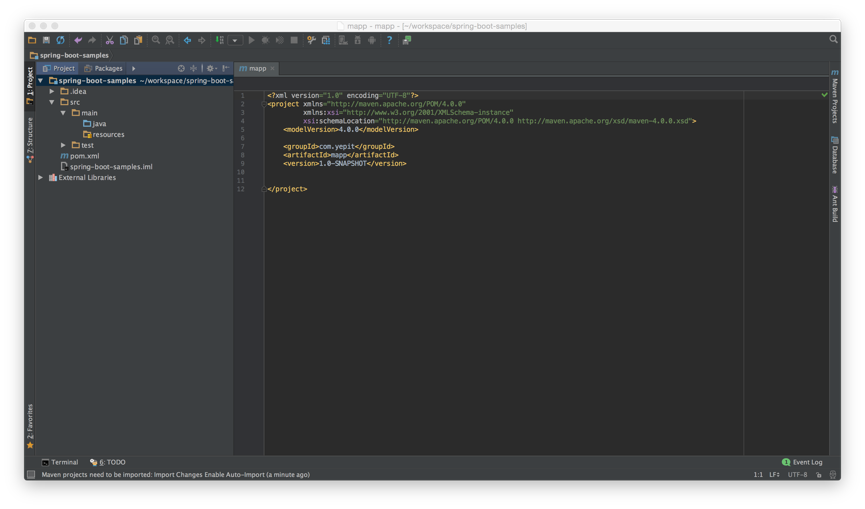Close the mapp editor tab

point(273,68)
